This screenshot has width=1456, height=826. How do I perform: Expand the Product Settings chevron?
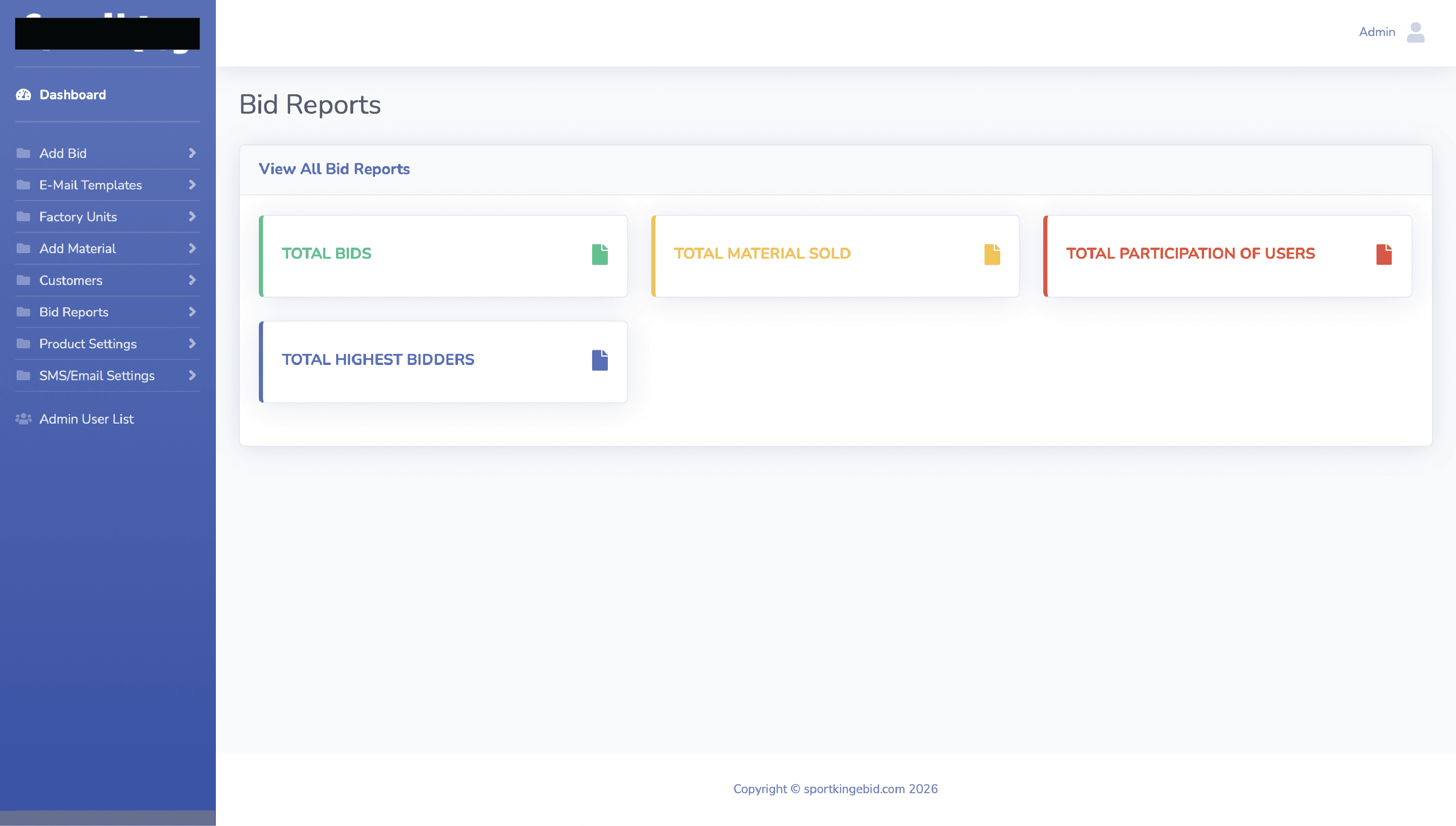192,344
